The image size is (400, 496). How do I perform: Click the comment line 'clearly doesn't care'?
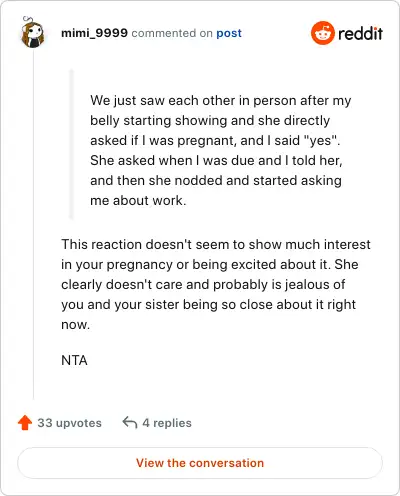click(x=203, y=285)
